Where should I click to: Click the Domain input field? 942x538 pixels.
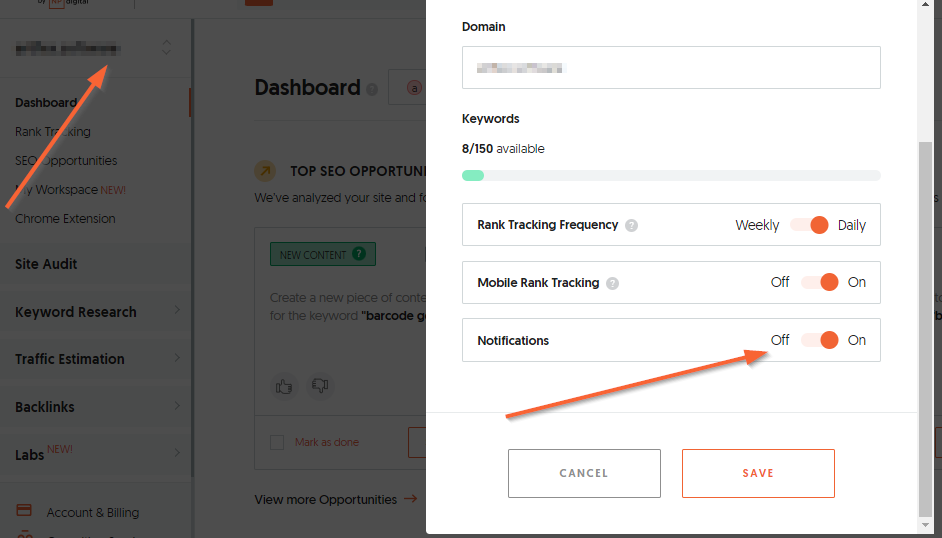(671, 67)
